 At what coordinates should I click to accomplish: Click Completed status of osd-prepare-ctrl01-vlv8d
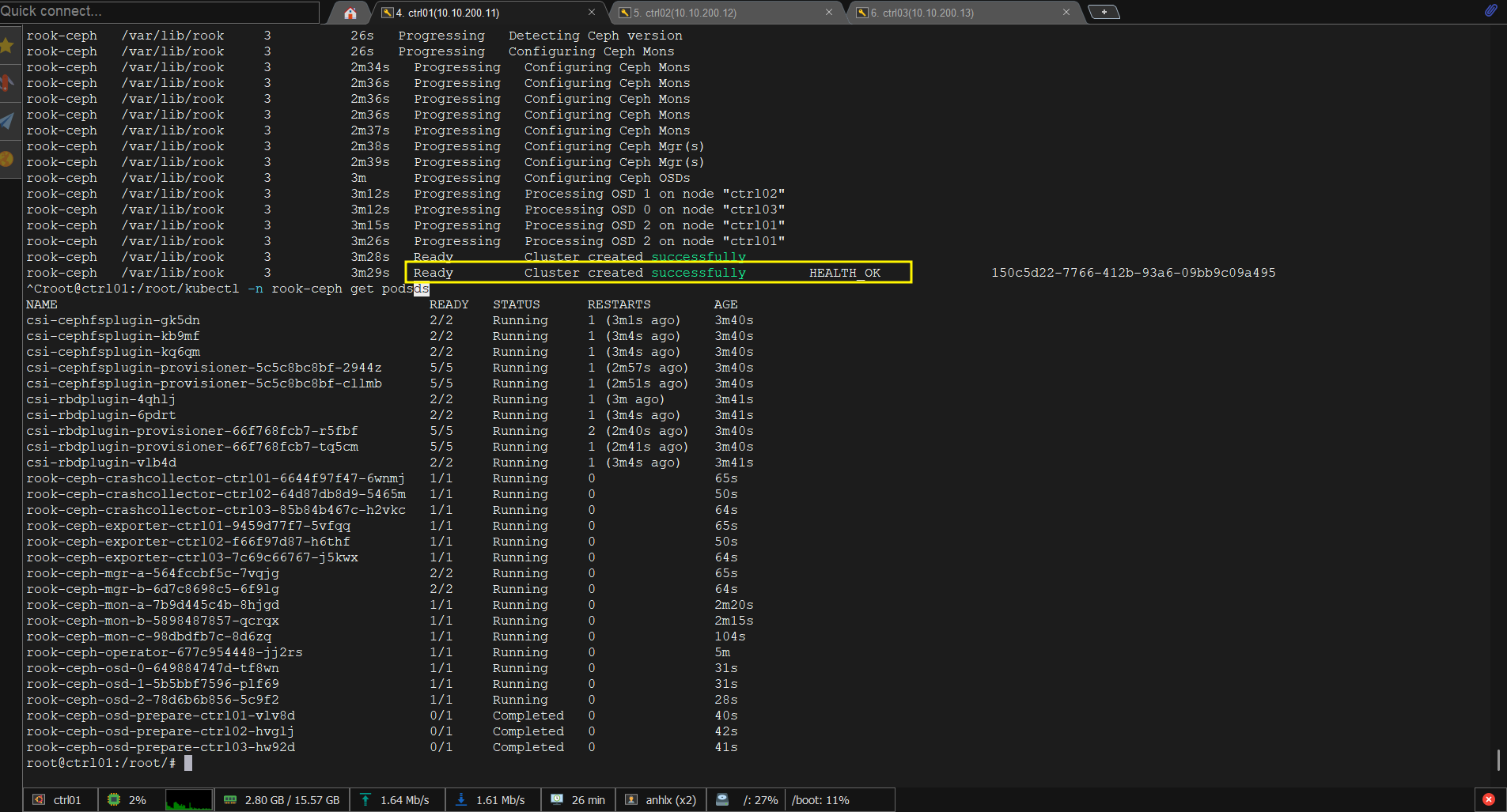(x=528, y=716)
